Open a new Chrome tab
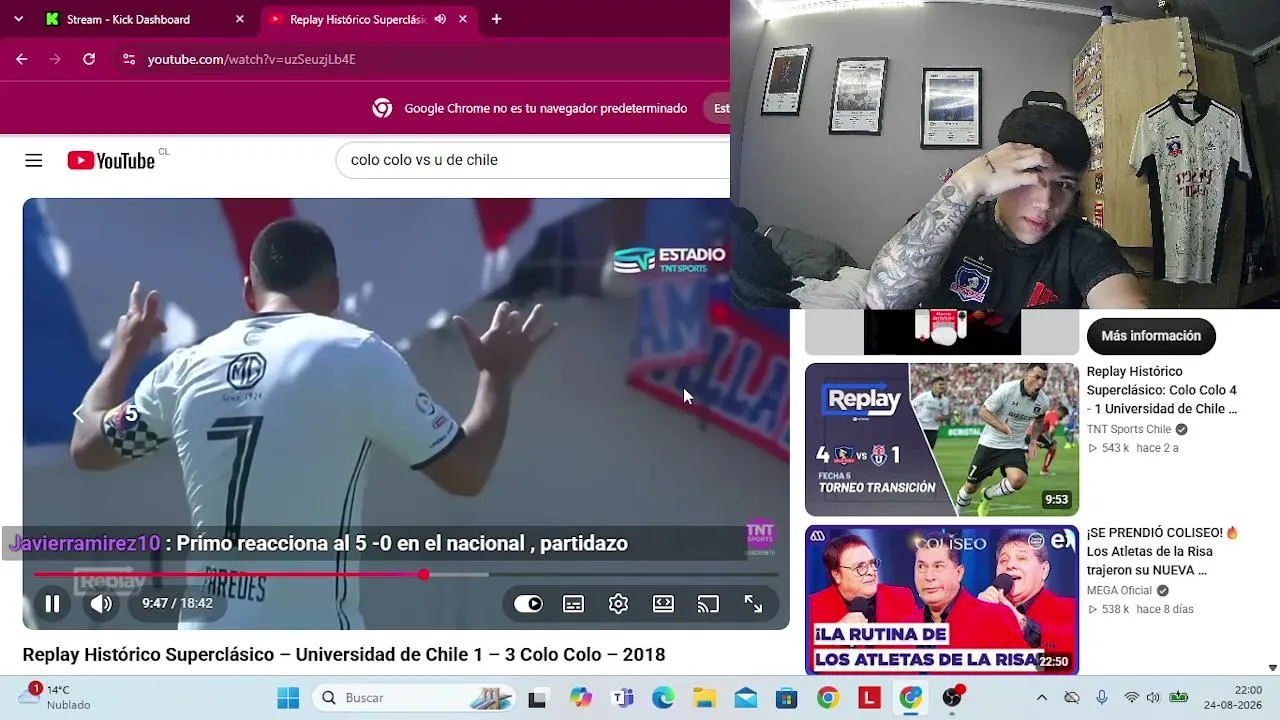The height and width of the screenshot is (720, 1280). point(496,19)
